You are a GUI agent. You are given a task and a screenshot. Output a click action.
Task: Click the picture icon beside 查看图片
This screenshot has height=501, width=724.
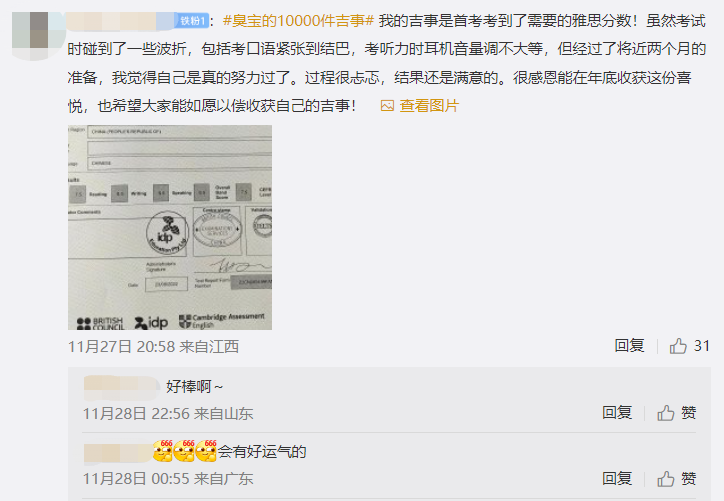(387, 106)
